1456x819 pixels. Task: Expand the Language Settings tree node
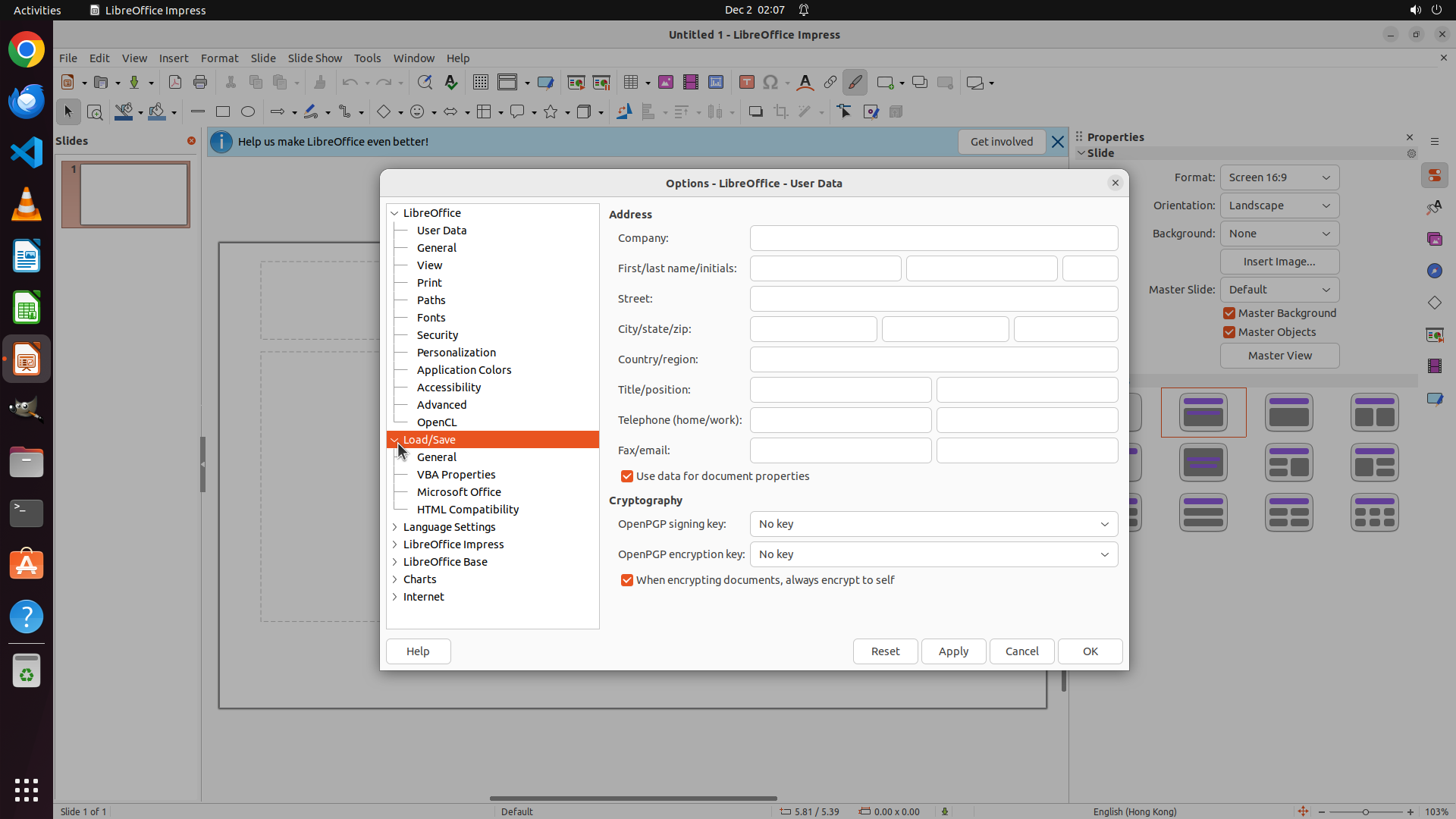(x=394, y=527)
